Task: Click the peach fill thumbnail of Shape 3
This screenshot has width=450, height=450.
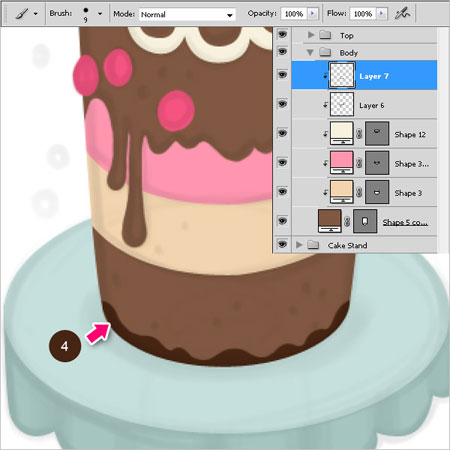Action: (x=342, y=192)
